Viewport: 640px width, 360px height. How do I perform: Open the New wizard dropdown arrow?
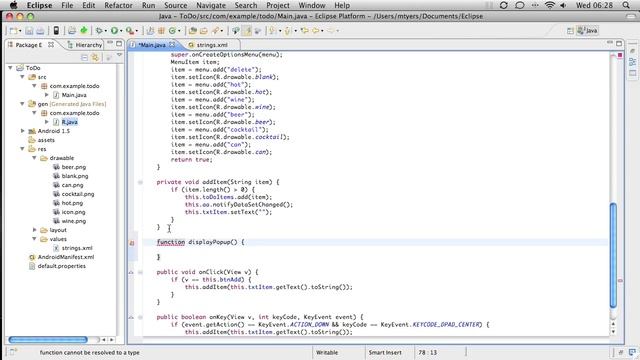(x=20, y=31)
